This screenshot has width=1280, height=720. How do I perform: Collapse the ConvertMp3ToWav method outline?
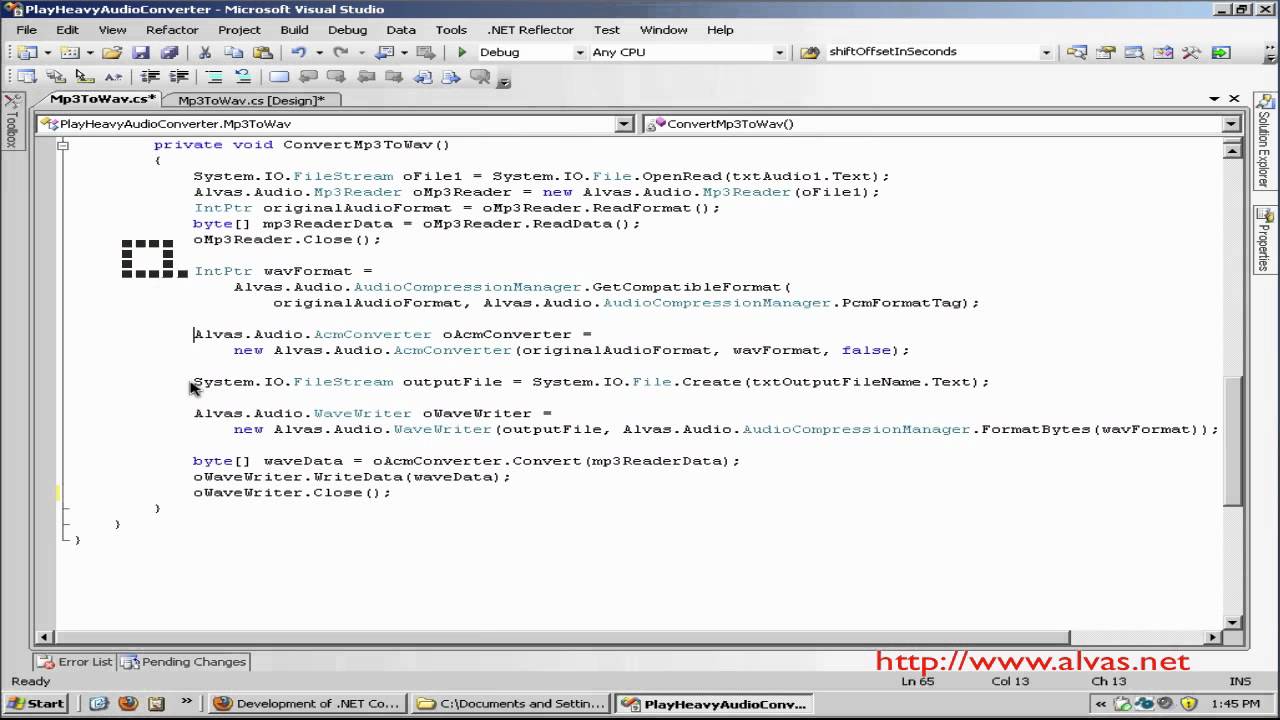pos(63,145)
